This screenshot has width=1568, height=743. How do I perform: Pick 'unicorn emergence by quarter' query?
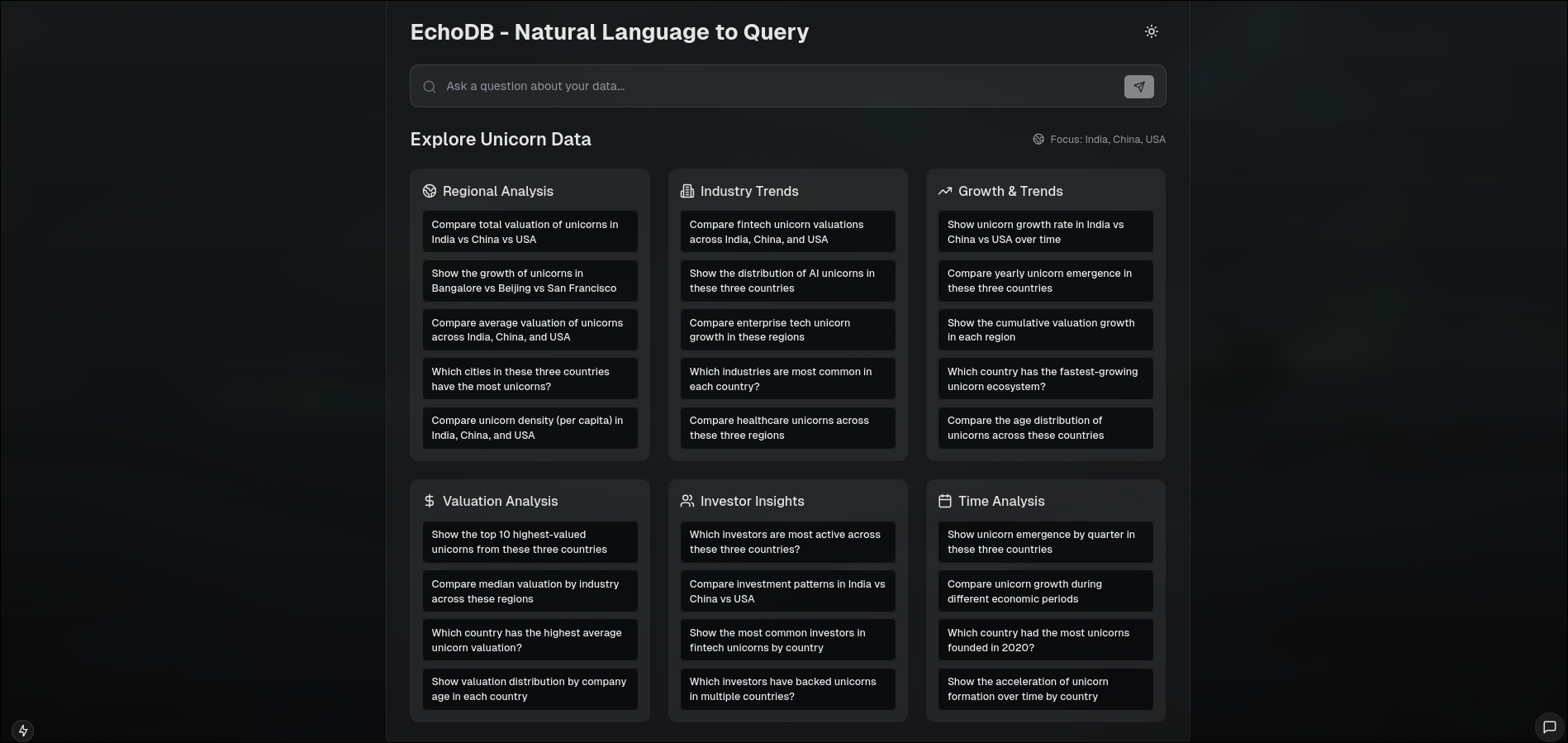click(x=1045, y=542)
